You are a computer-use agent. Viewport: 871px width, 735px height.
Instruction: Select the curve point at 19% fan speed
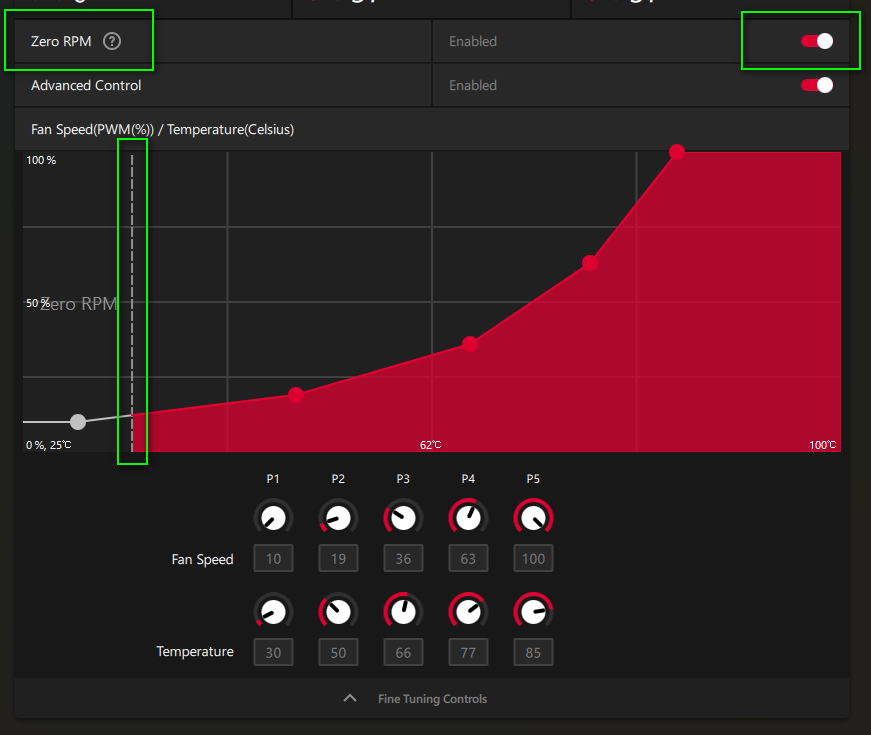[296, 395]
